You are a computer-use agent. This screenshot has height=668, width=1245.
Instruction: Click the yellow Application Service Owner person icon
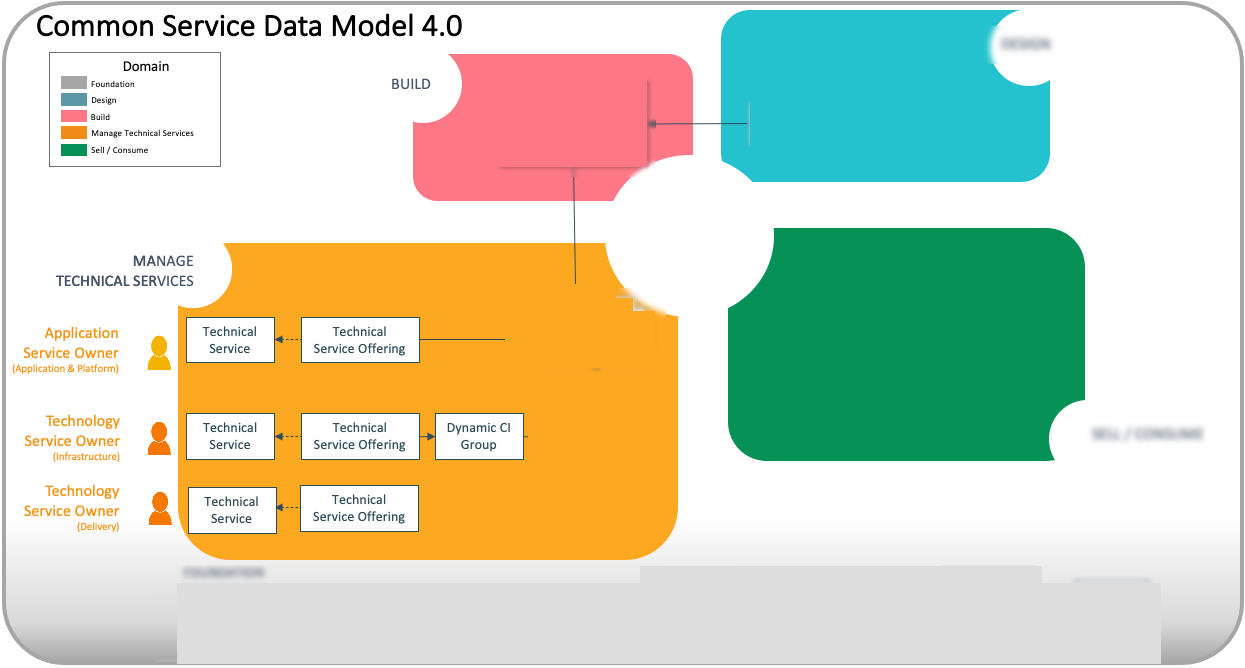(x=159, y=353)
